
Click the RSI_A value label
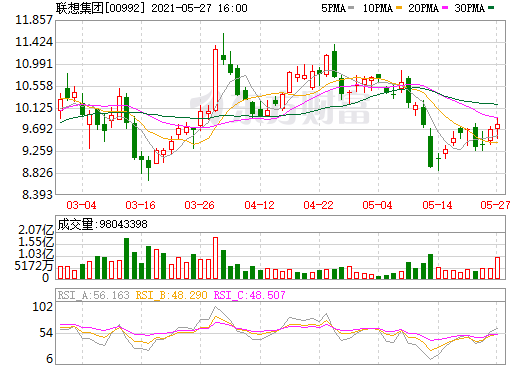(93, 295)
